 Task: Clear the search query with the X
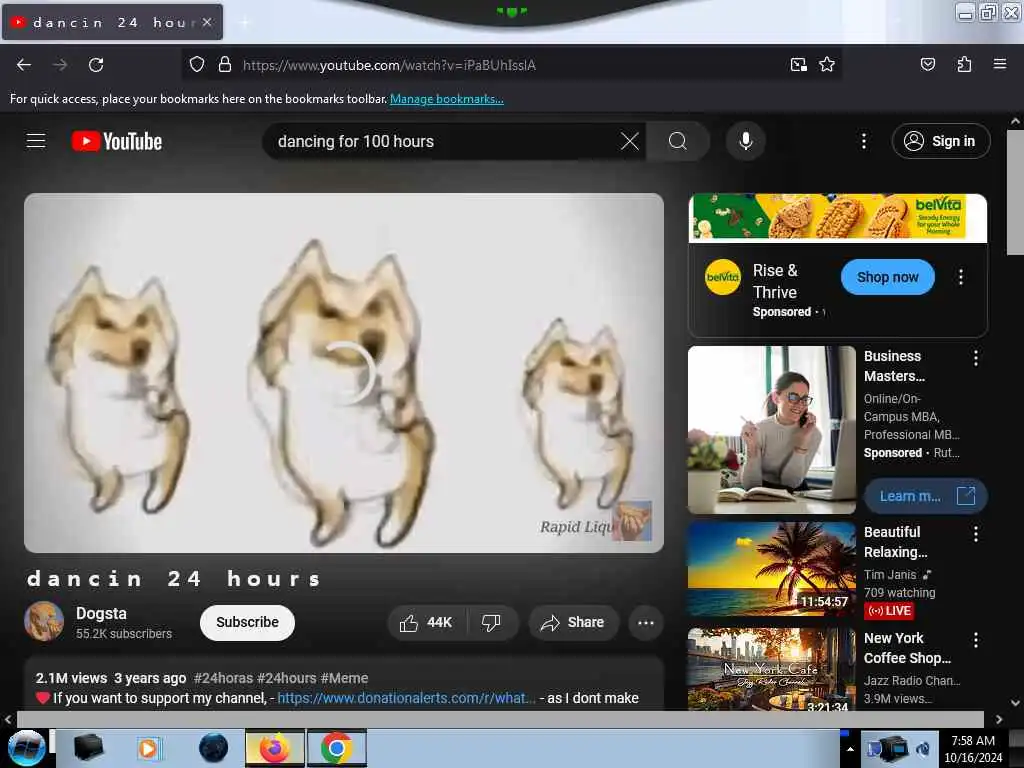(x=630, y=141)
